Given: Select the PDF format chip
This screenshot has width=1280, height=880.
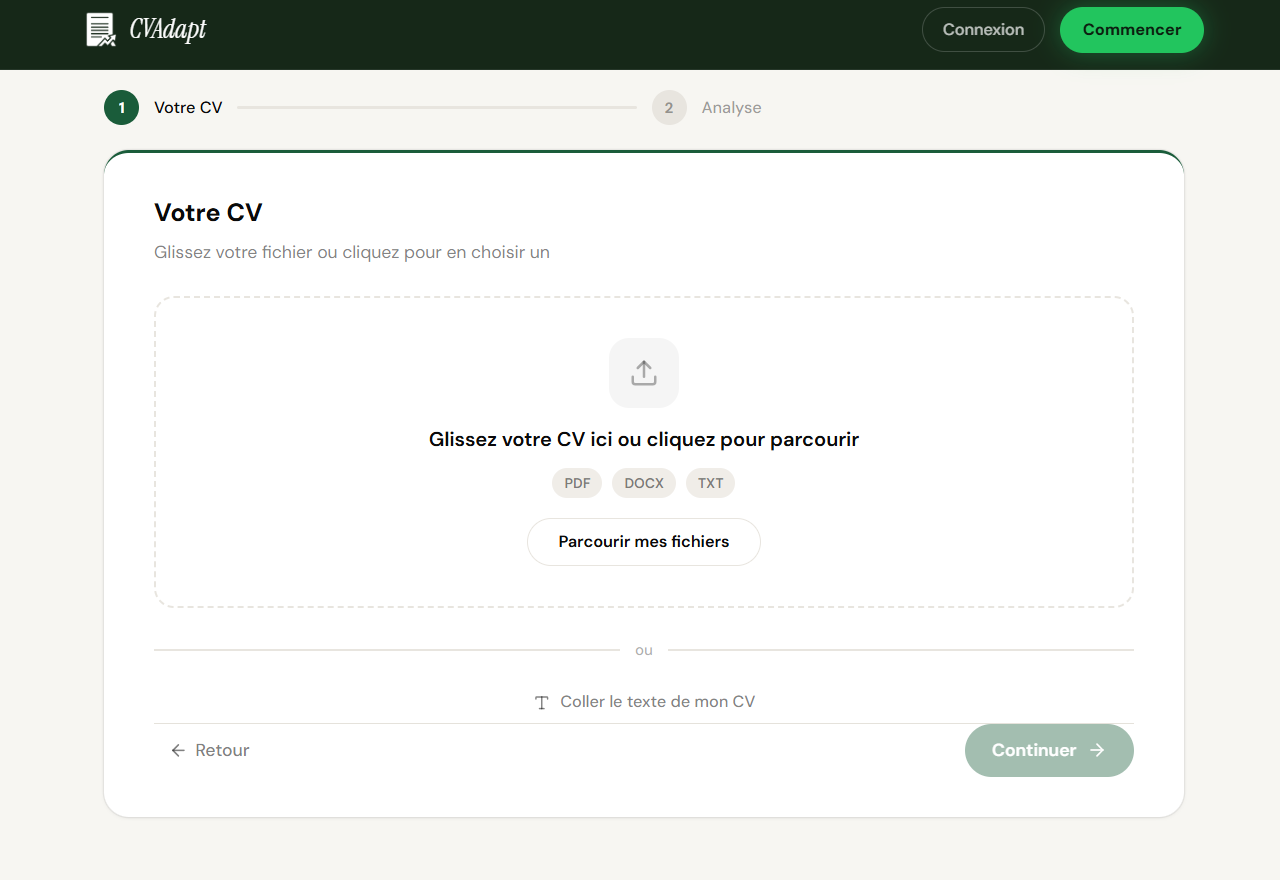Looking at the screenshot, I should click(577, 483).
